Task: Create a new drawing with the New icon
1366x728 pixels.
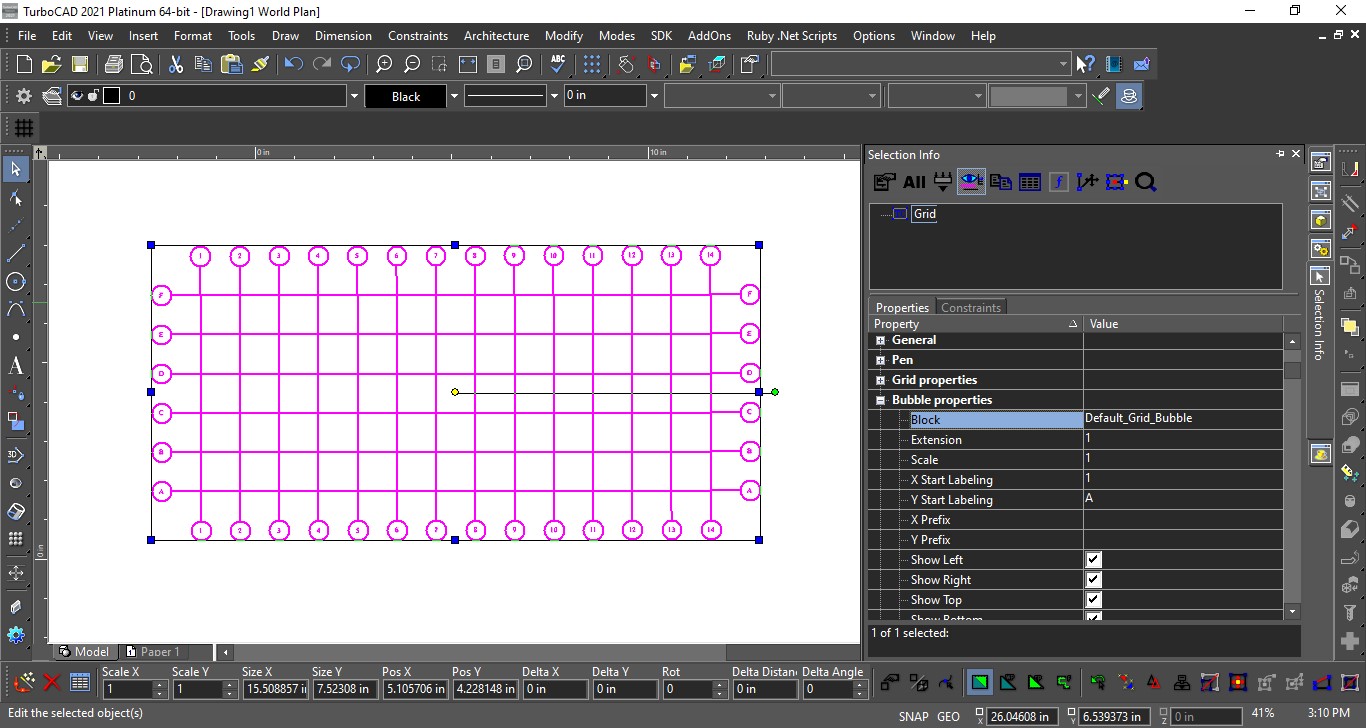Action: pos(25,64)
